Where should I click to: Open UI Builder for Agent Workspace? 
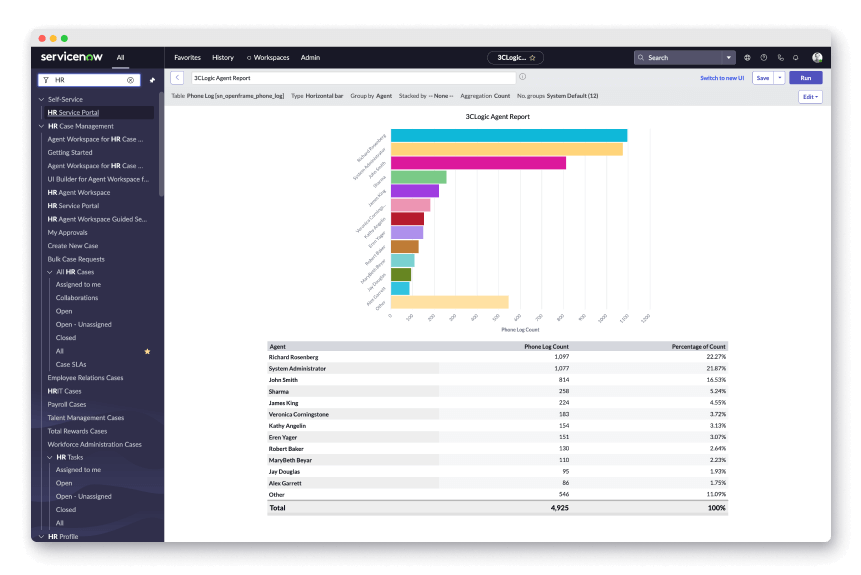[x=98, y=180]
